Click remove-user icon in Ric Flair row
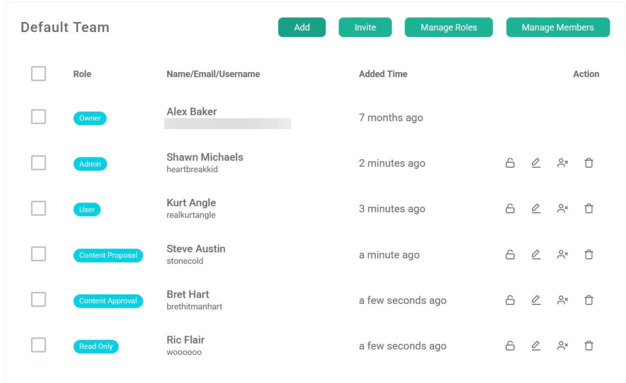The width and height of the screenshot is (626, 383). tap(563, 345)
